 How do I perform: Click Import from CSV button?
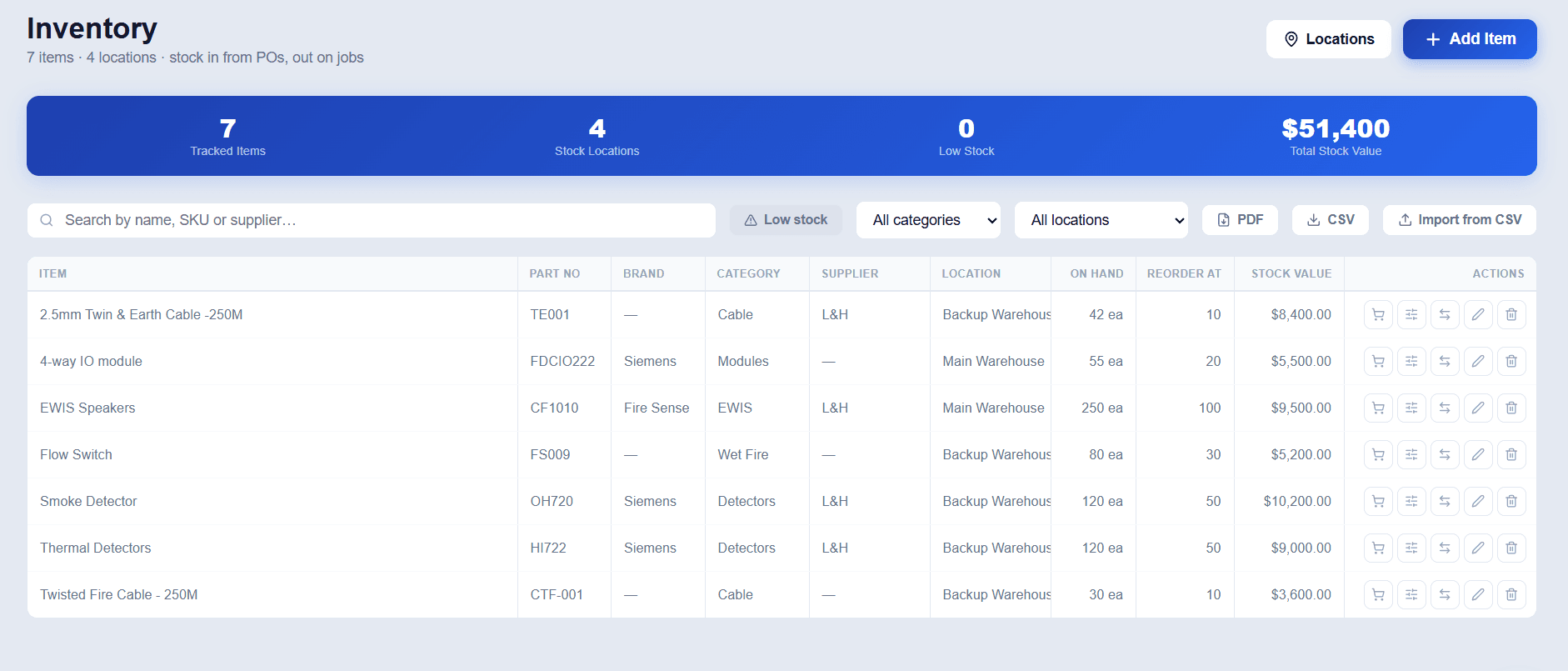coord(1460,220)
